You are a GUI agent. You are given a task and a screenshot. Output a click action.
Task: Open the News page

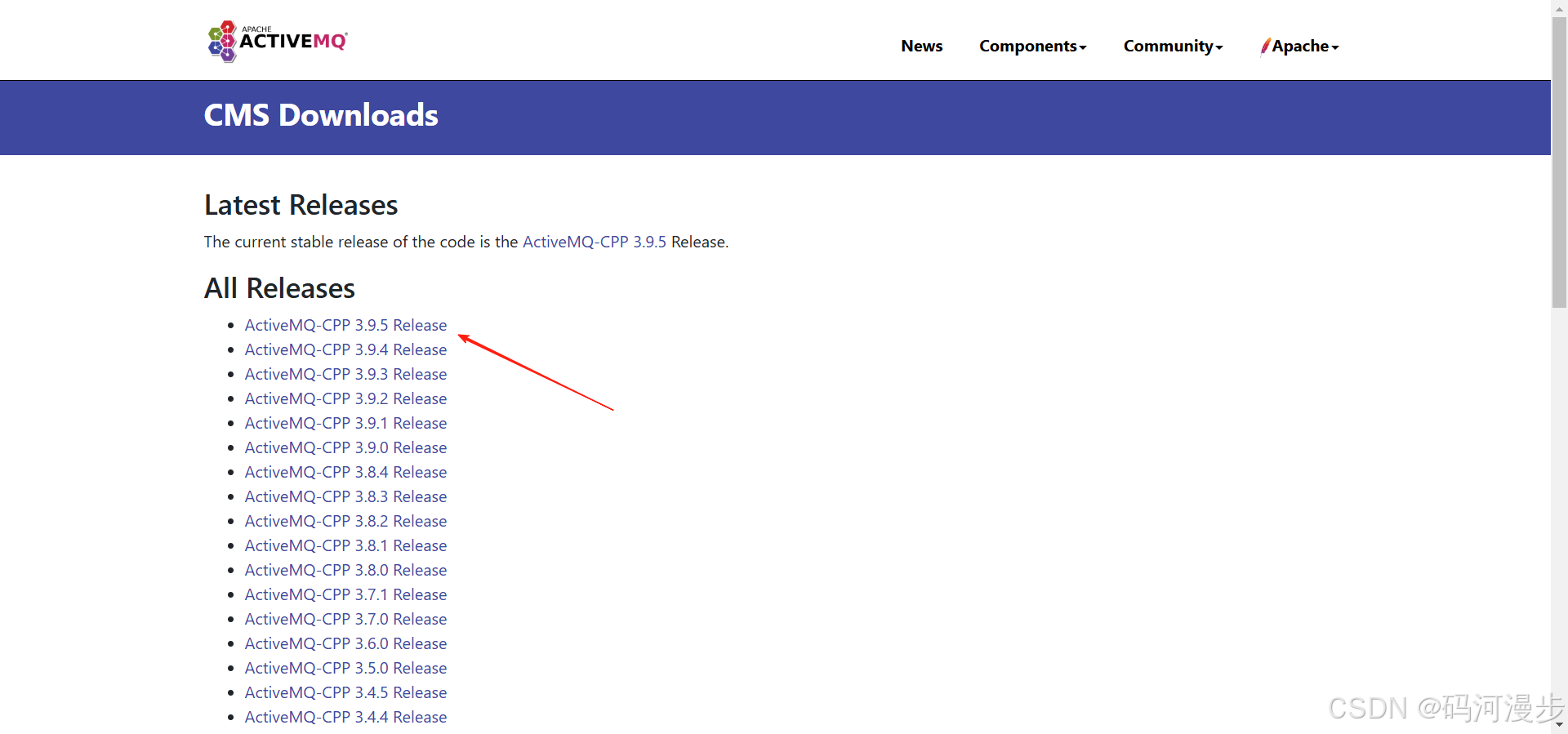pyautogui.click(x=921, y=47)
